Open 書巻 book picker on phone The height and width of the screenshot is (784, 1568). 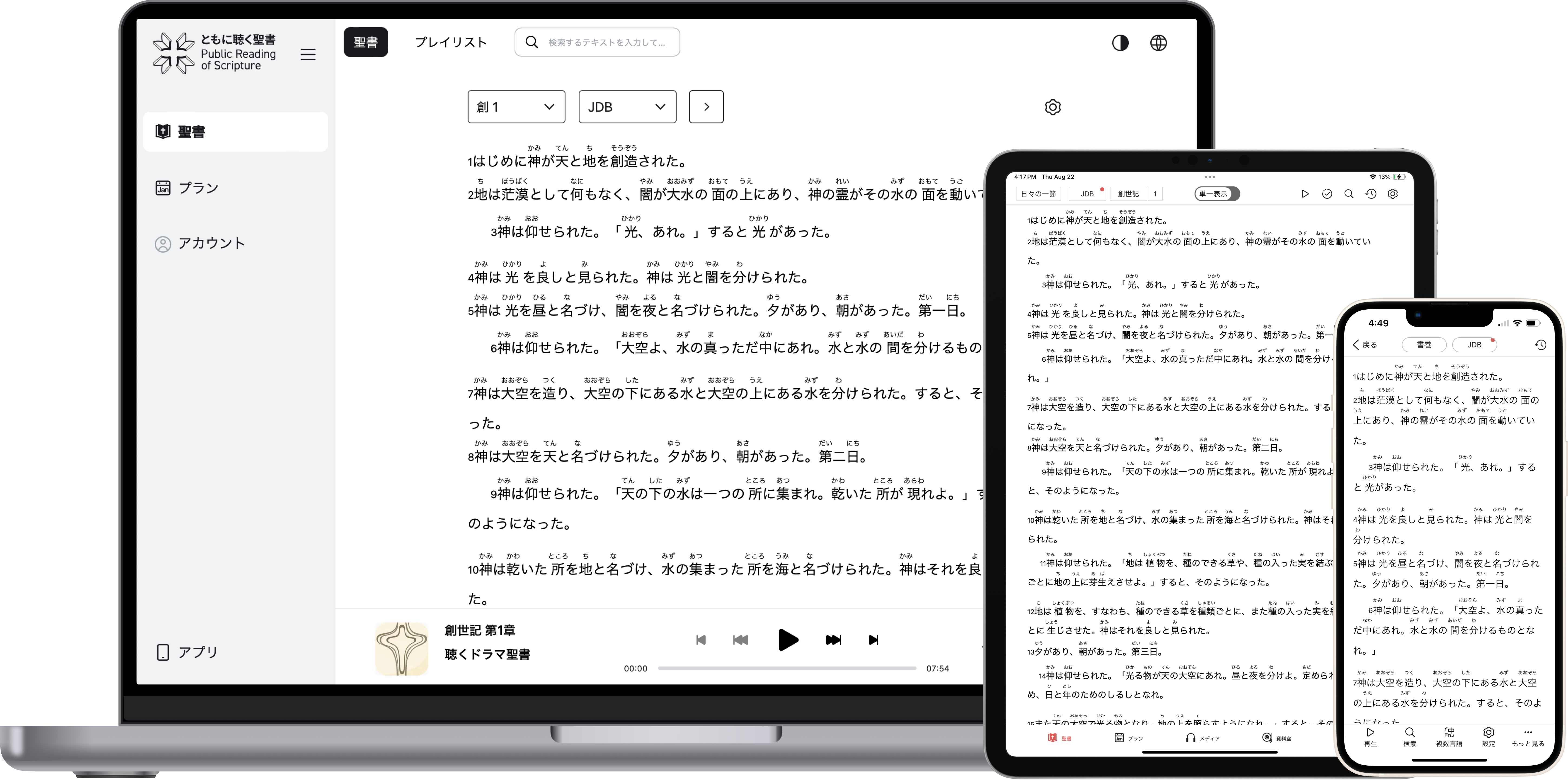tap(1424, 345)
